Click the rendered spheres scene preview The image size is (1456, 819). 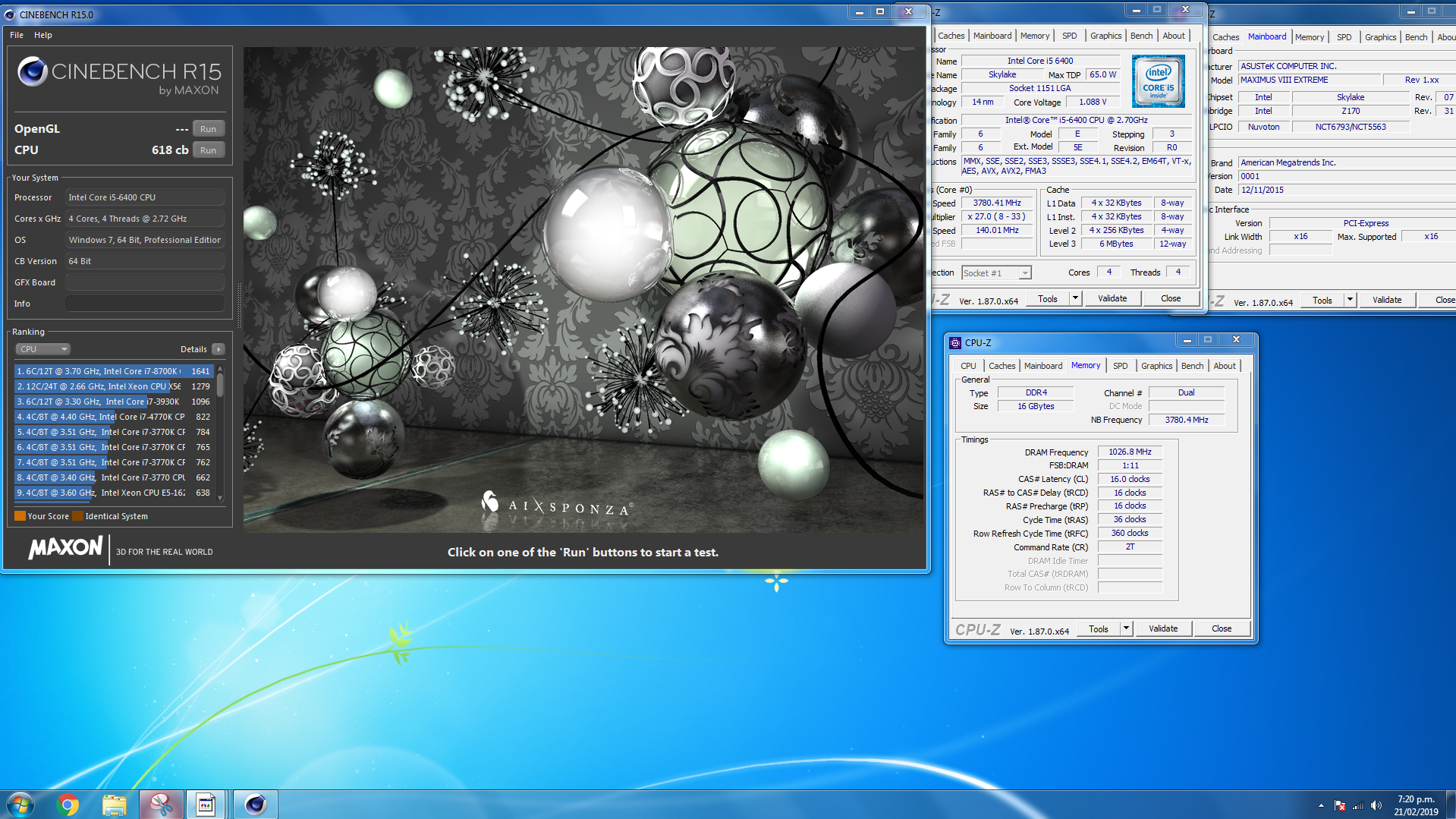583,289
